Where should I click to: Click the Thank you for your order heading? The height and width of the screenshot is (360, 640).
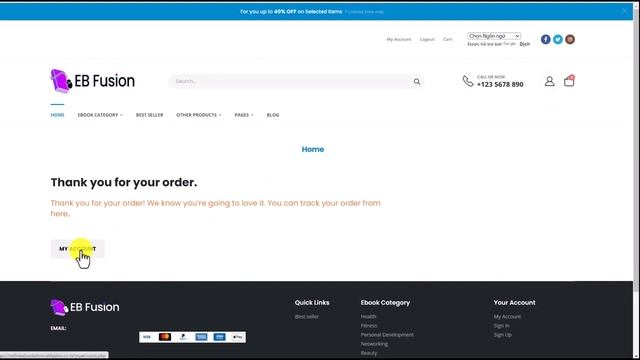124,182
